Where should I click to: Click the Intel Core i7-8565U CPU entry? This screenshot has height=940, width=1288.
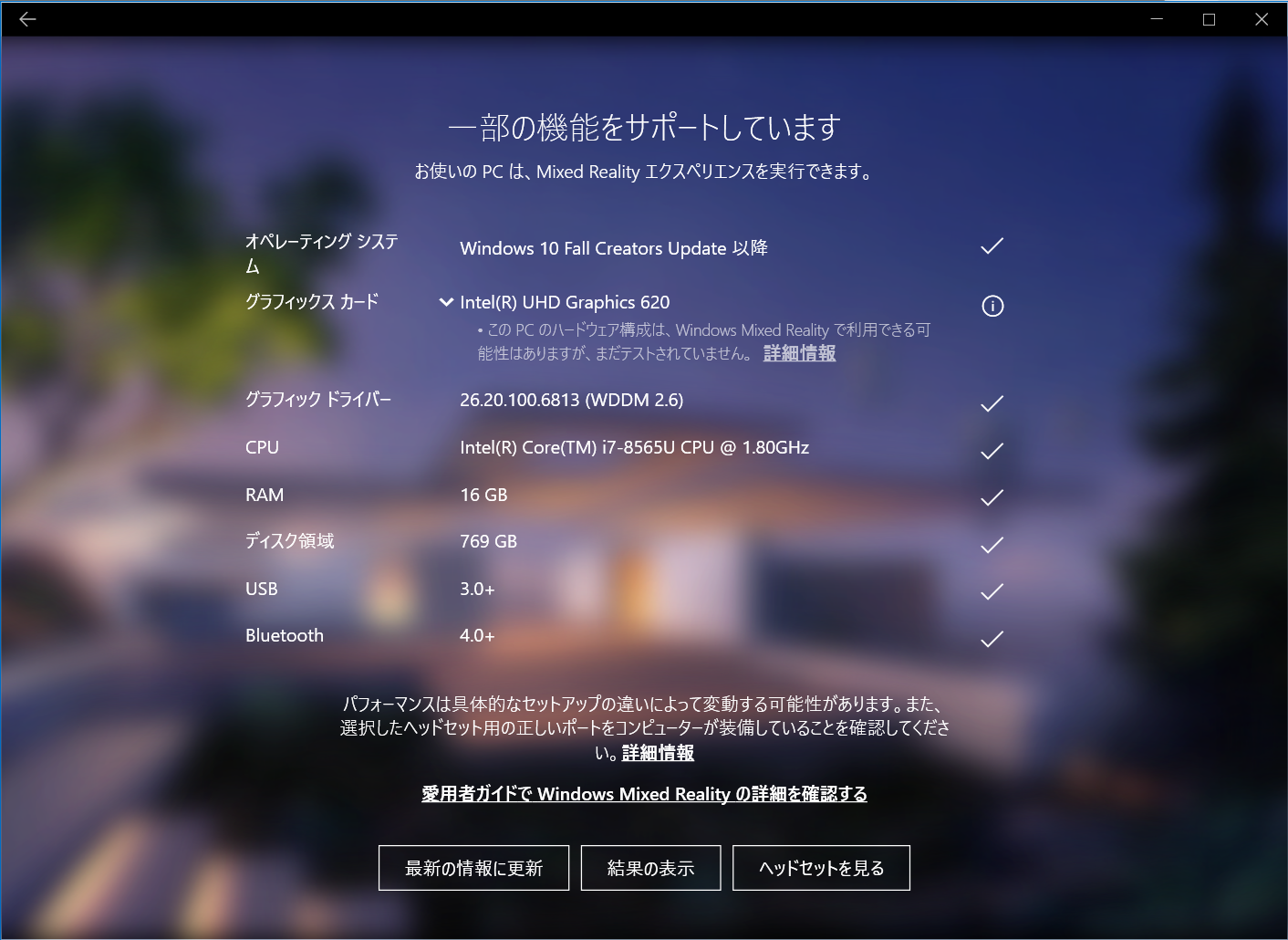634,447
